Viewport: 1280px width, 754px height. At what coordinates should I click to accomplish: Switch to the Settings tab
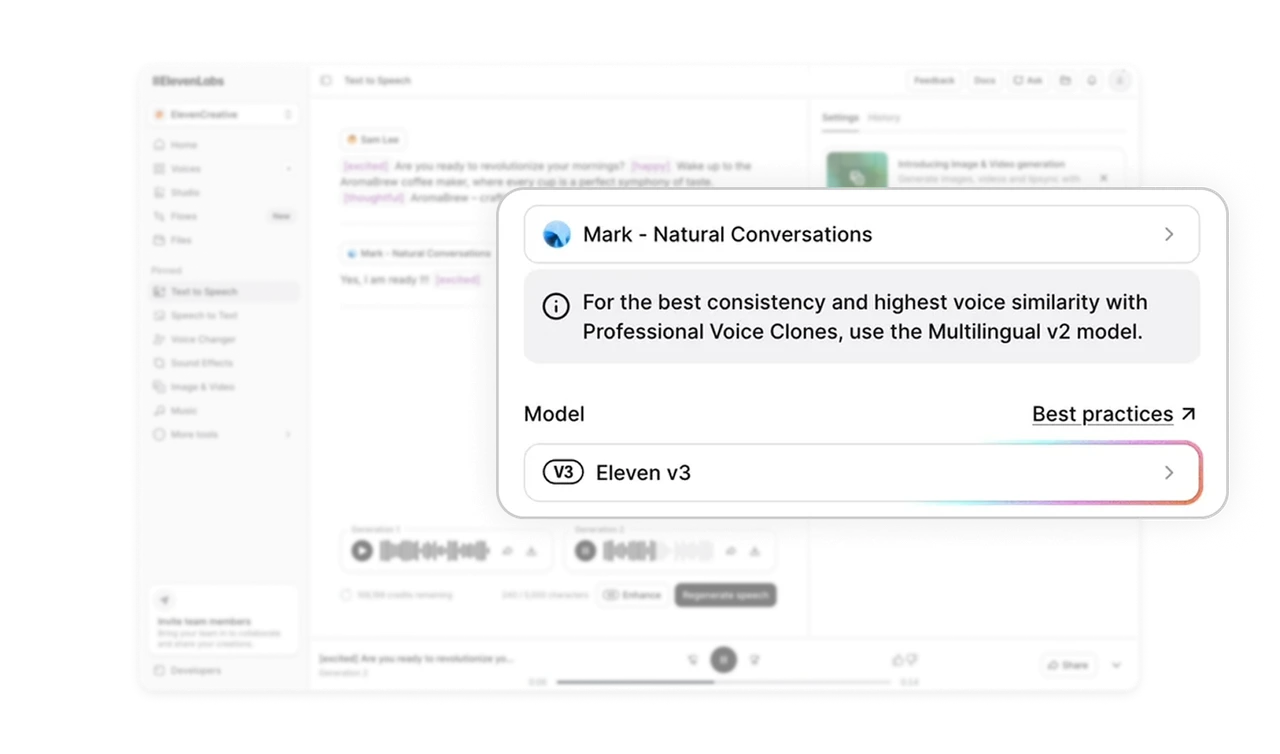pos(840,118)
